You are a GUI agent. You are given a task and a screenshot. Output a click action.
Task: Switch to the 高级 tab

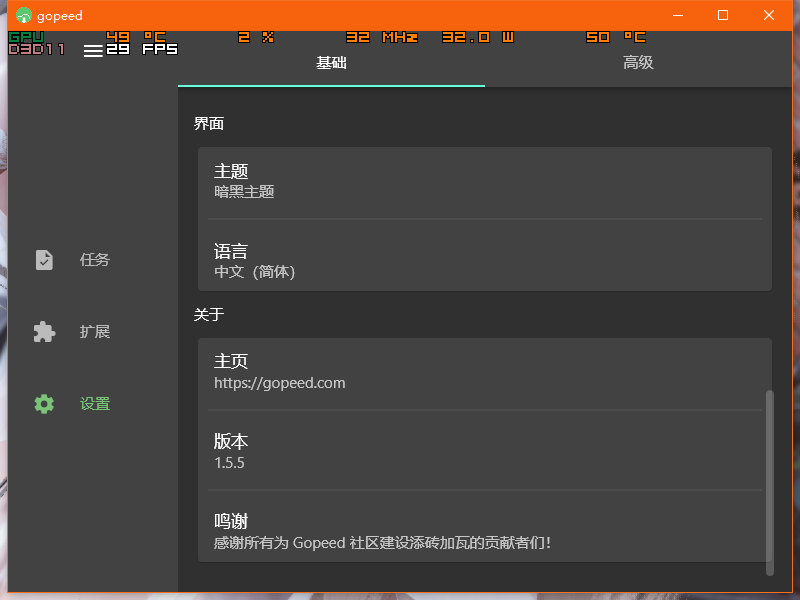638,63
